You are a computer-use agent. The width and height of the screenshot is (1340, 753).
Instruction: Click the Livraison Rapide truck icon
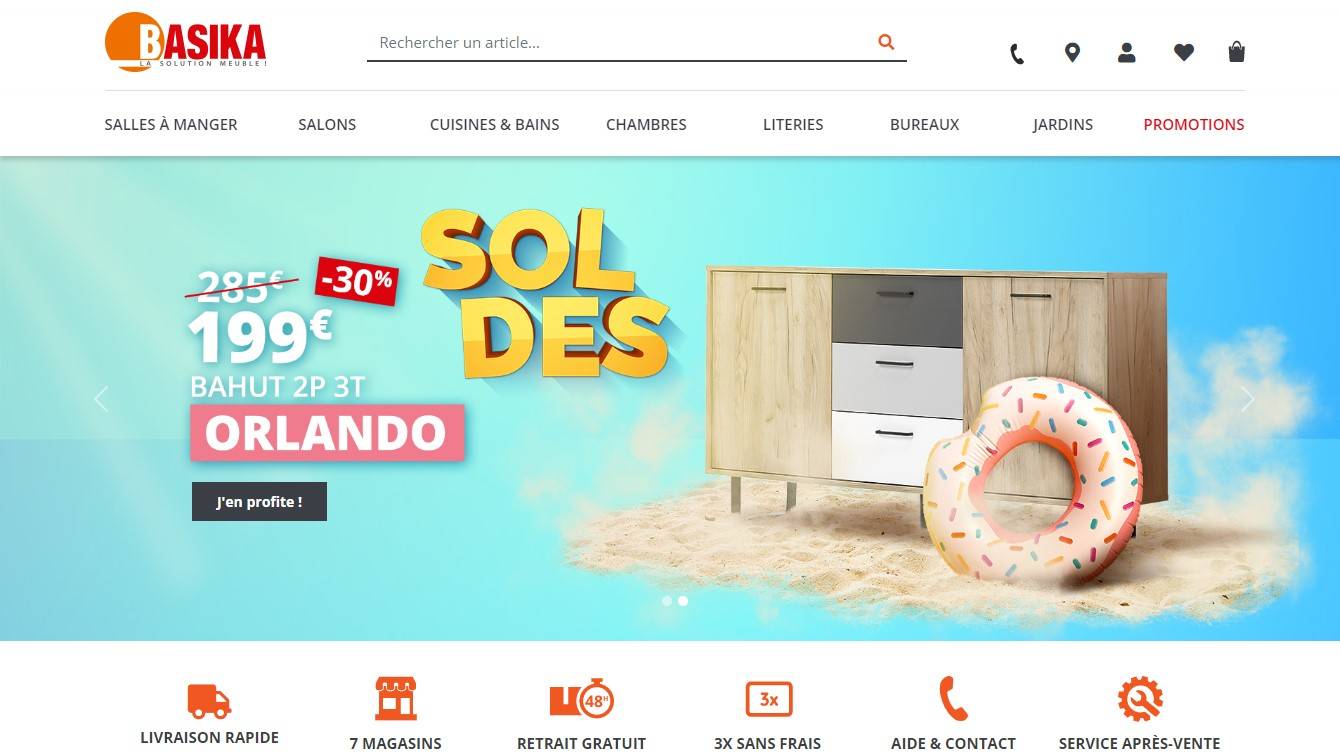(x=209, y=700)
